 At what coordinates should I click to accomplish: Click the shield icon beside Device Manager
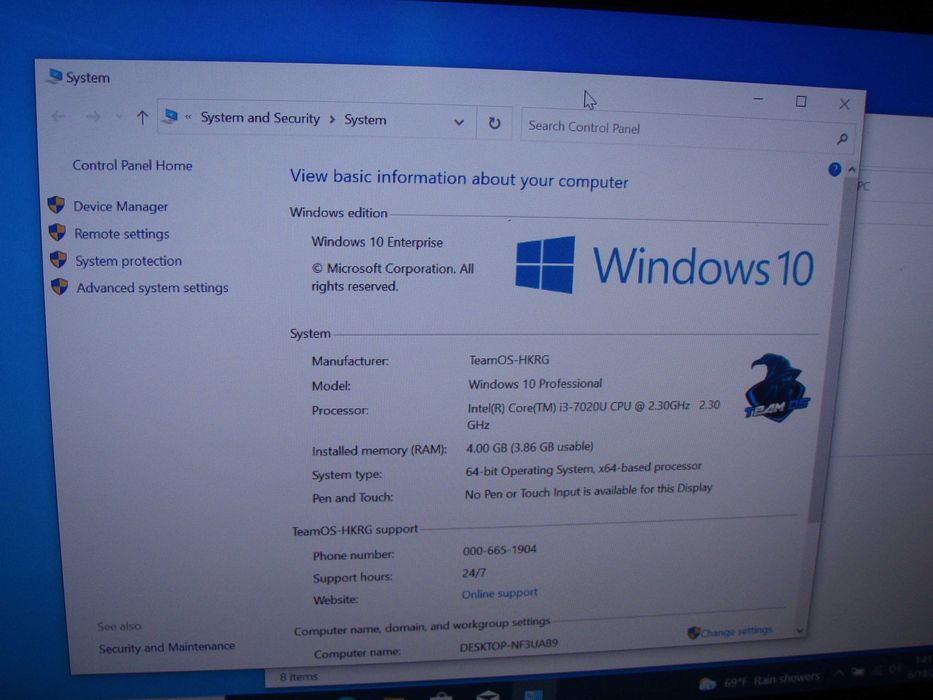56,205
